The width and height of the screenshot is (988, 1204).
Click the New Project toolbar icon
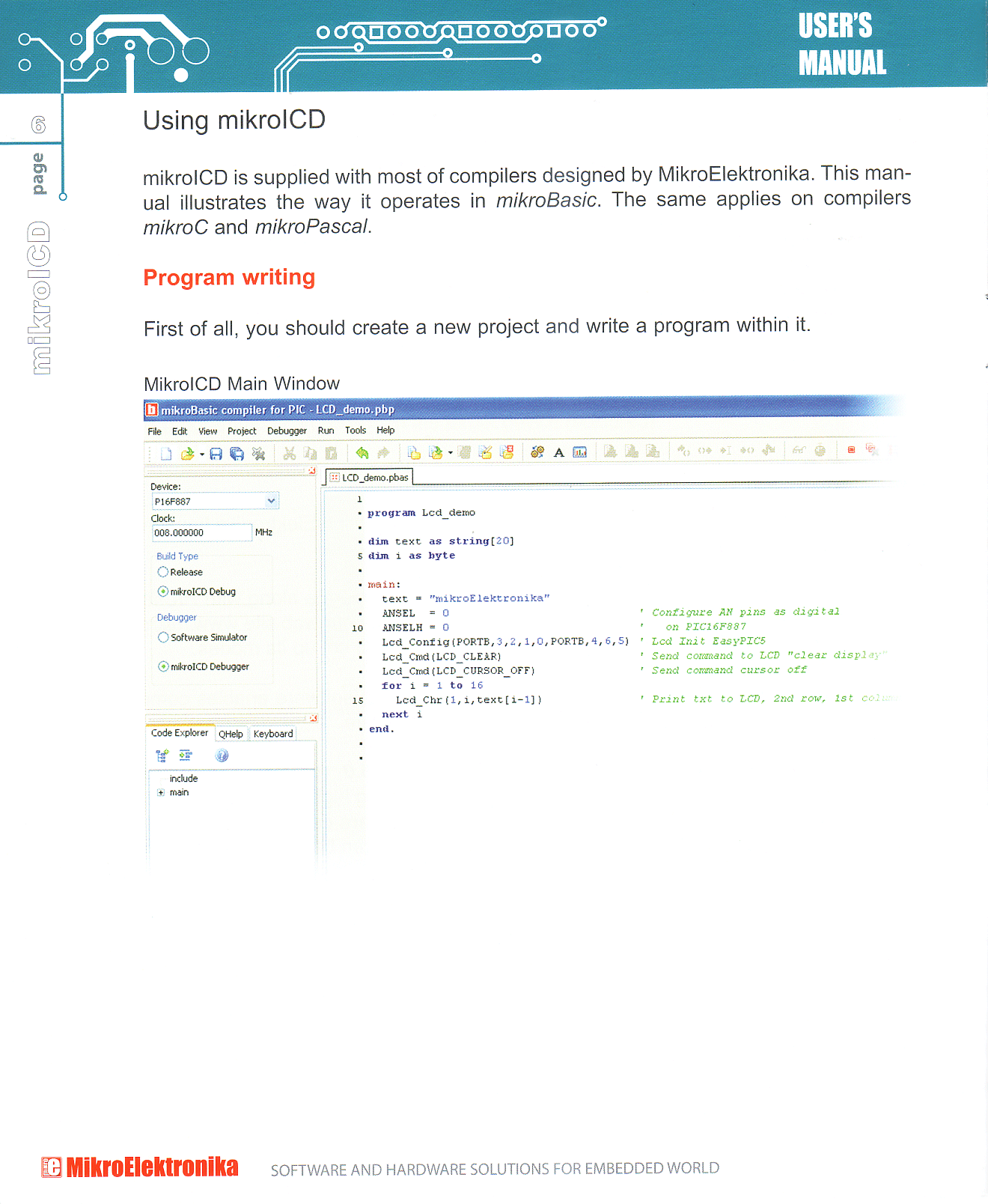pyautogui.click(x=414, y=453)
